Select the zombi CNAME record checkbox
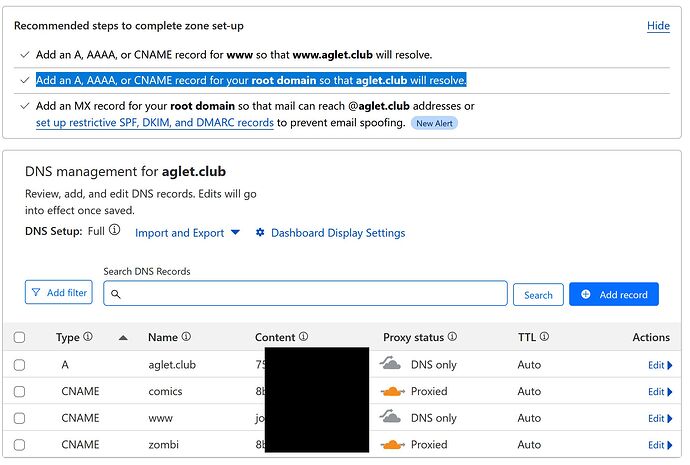The height and width of the screenshot is (465, 690). pyautogui.click(x=19, y=445)
